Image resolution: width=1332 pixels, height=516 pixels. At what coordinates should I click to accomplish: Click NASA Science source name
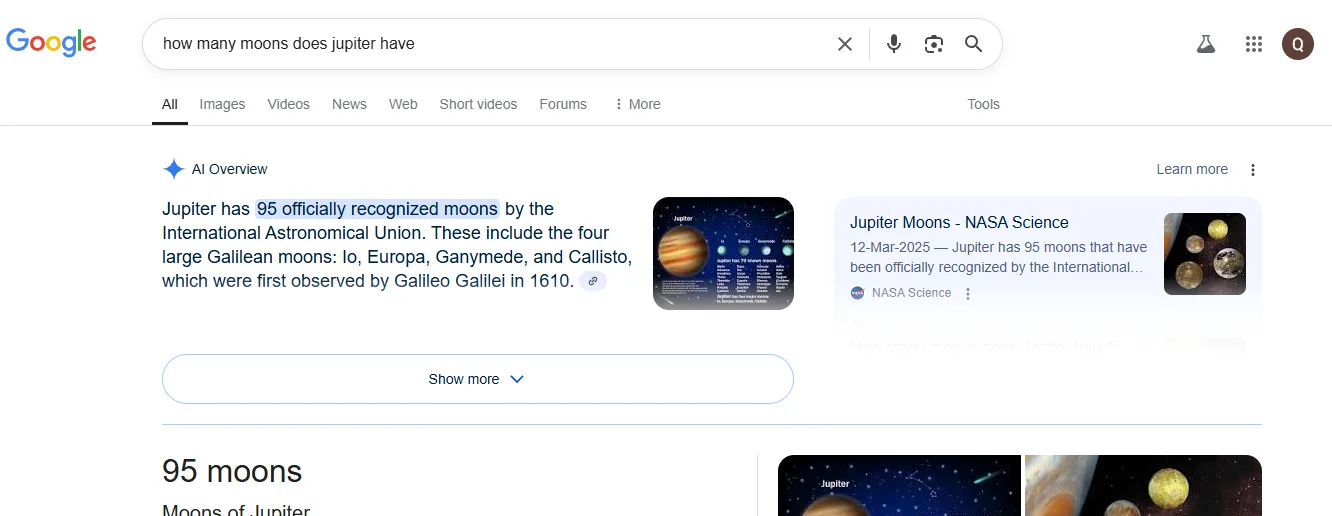[911, 293]
